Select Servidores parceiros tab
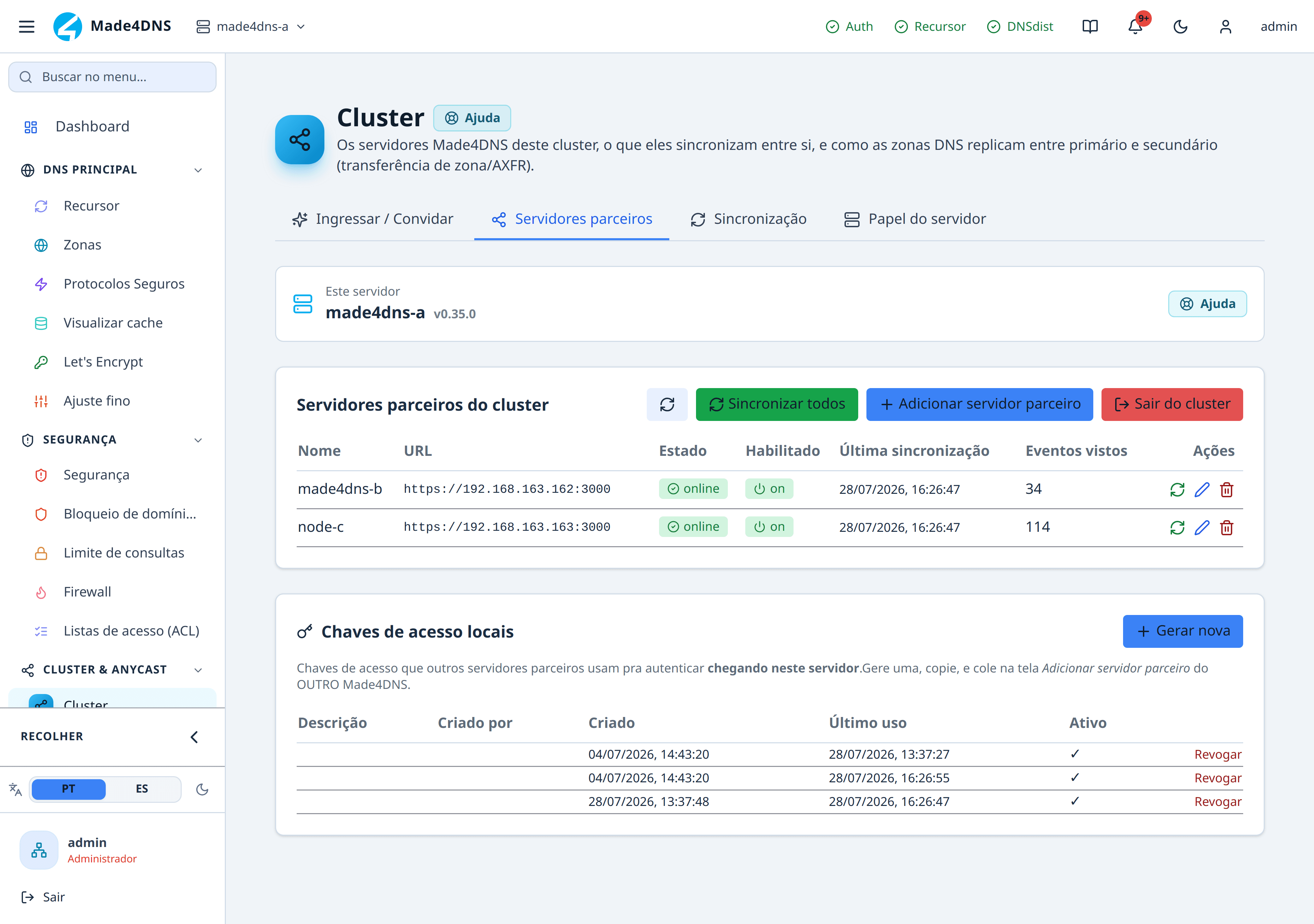Image resolution: width=1314 pixels, height=924 pixels. tap(572, 219)
